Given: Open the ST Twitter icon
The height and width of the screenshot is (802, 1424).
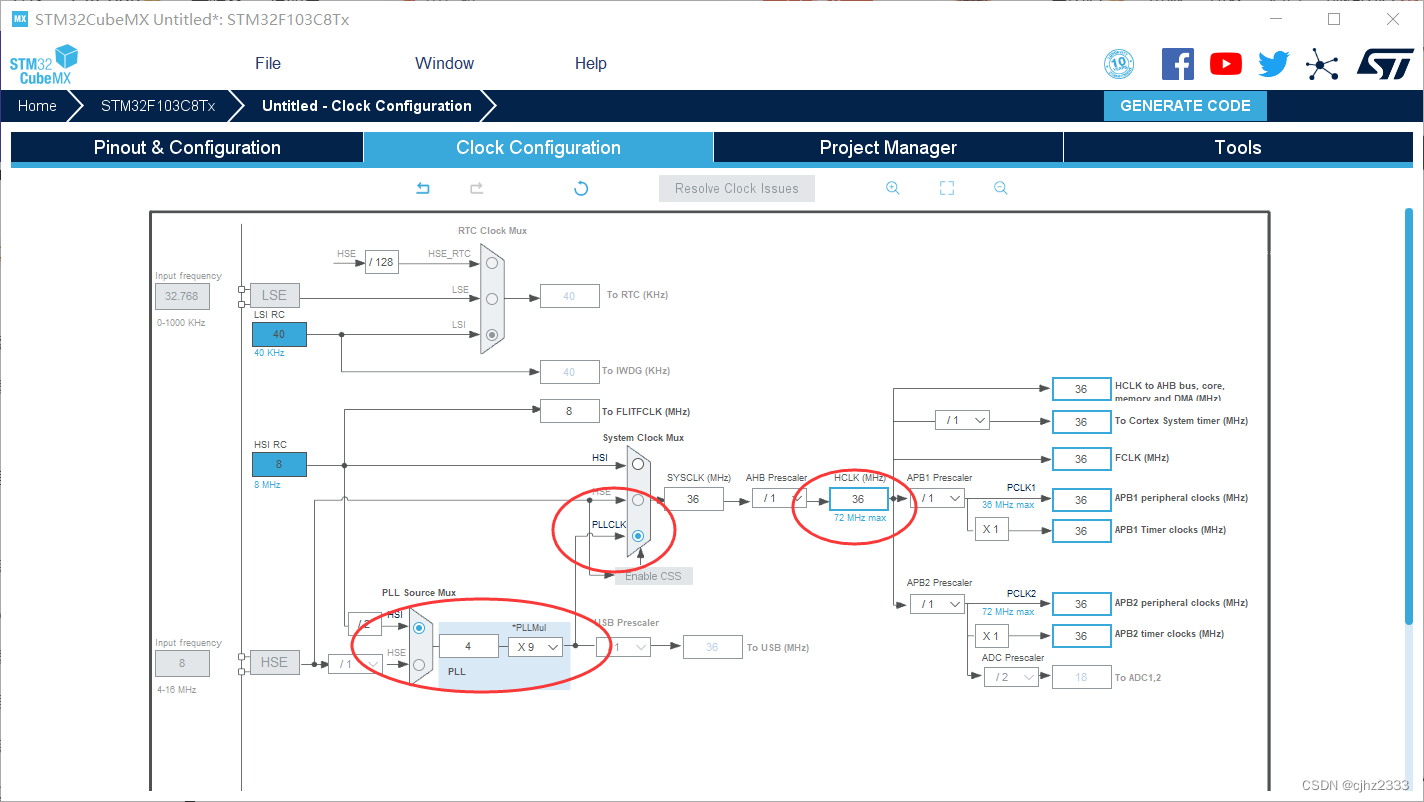Looking at the screenshot, I should point(1274,64).
